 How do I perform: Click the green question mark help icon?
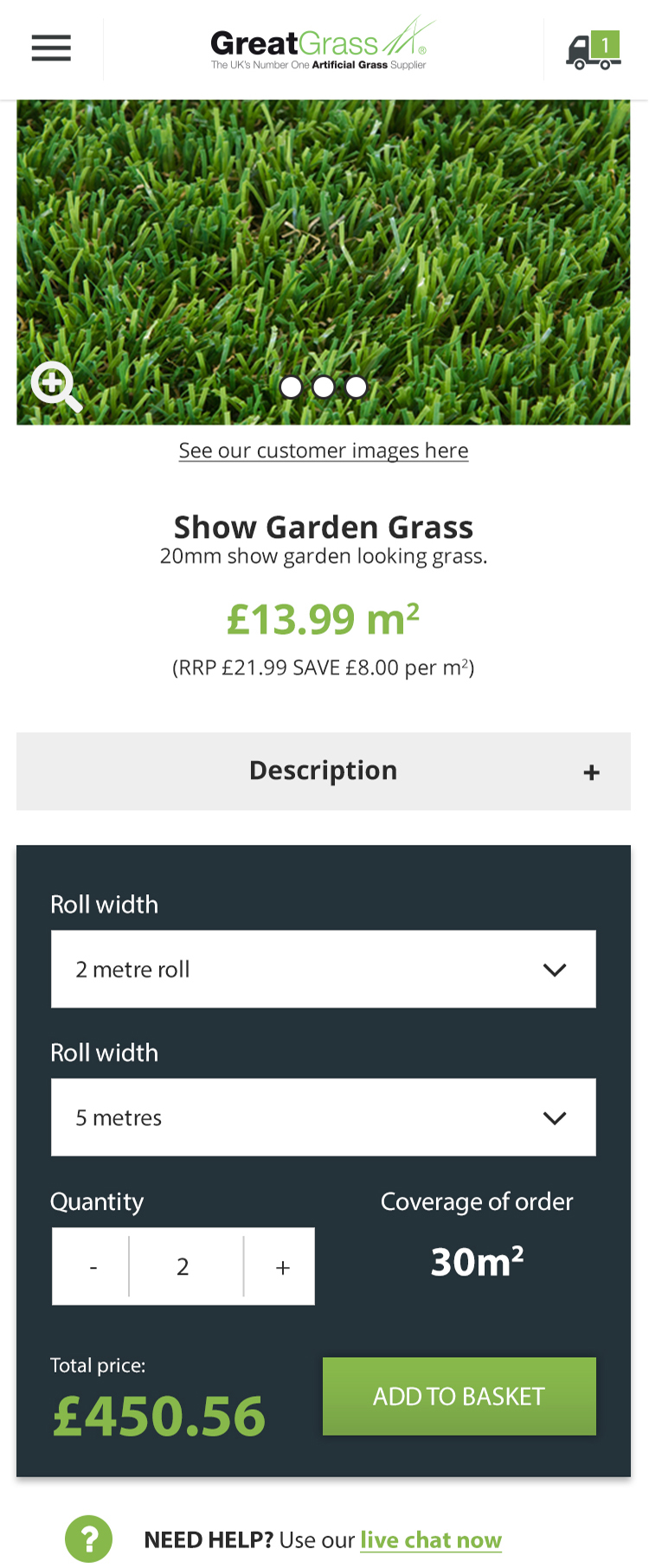coord(88,1539)
